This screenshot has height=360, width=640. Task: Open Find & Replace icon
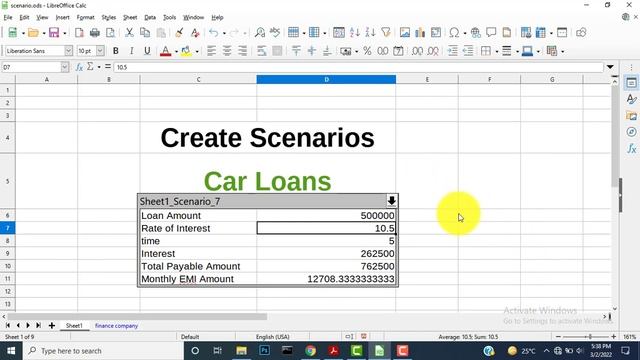pos(260,33)
